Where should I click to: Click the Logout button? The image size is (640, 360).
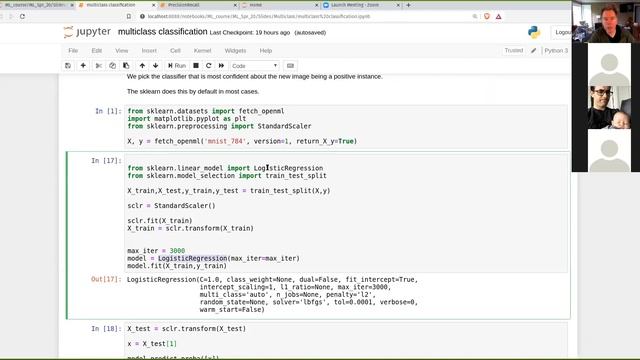[x=562, y=32]
